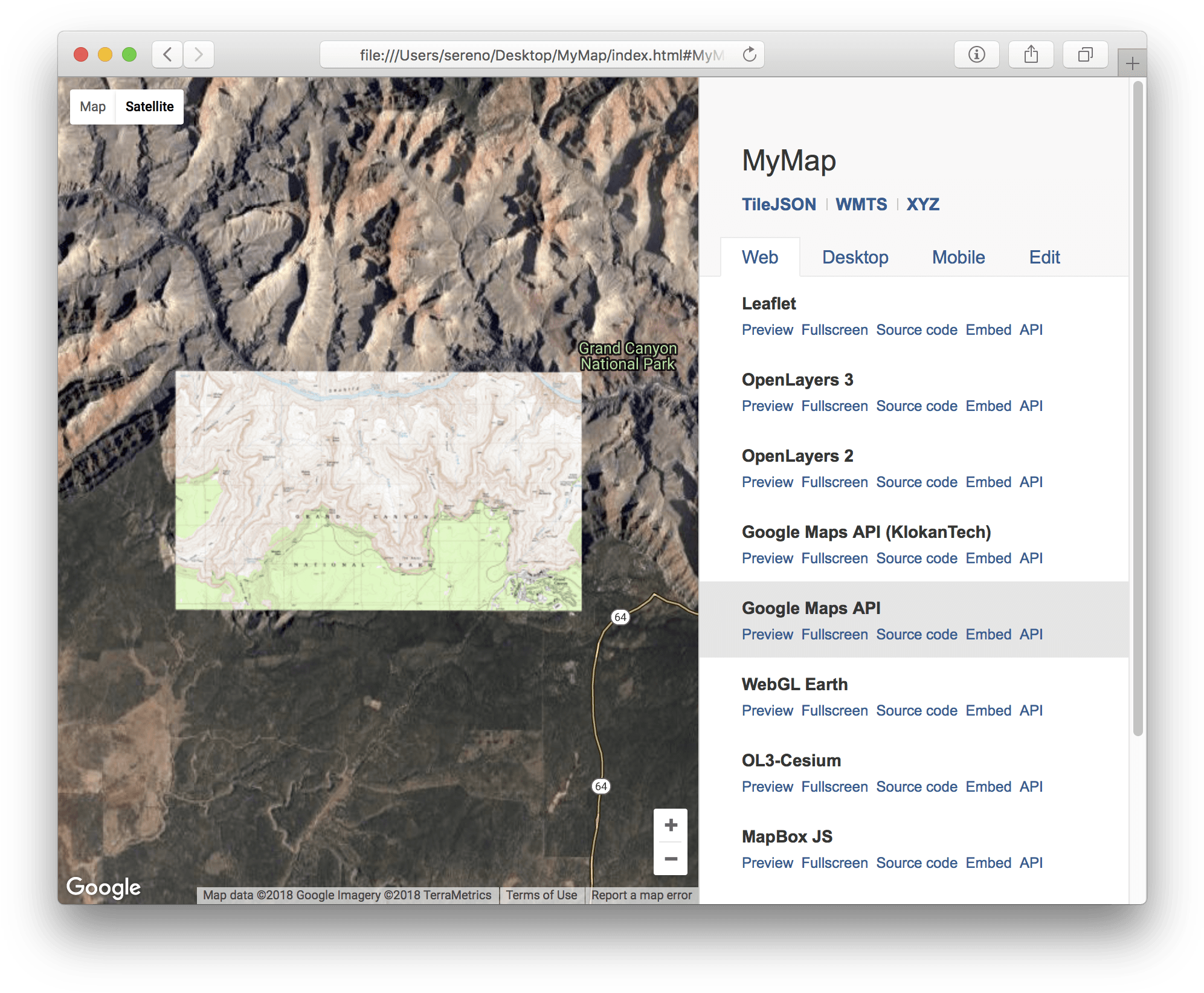Switch to the Desktop tab
1204x993 pixels.
pyautogui.click(x=855, y=257)
